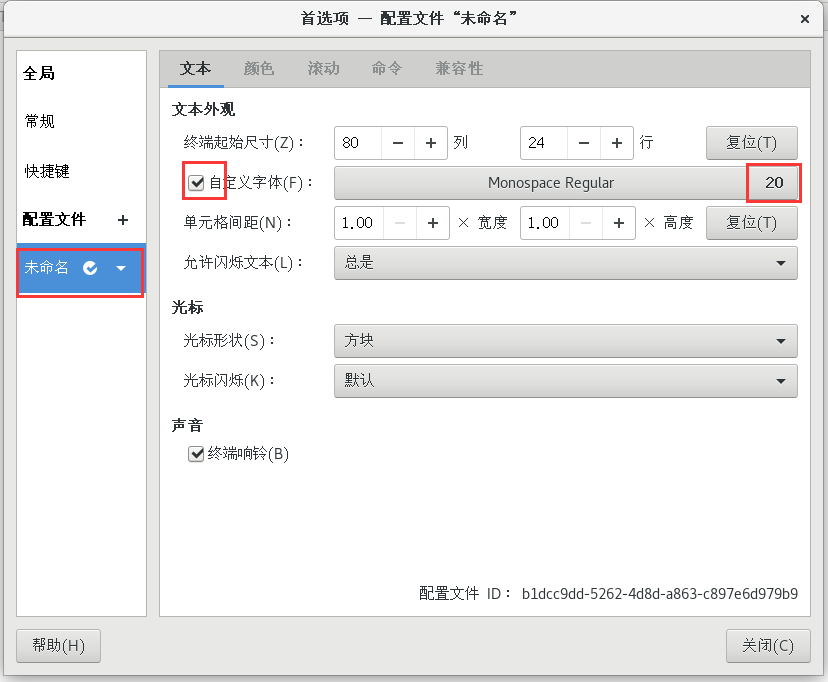Image resolution: width=828 pixels, height=682 pixels.
Task: Switch to the 文本 tab
Action: pyautogui.click(x=195, y=69)
